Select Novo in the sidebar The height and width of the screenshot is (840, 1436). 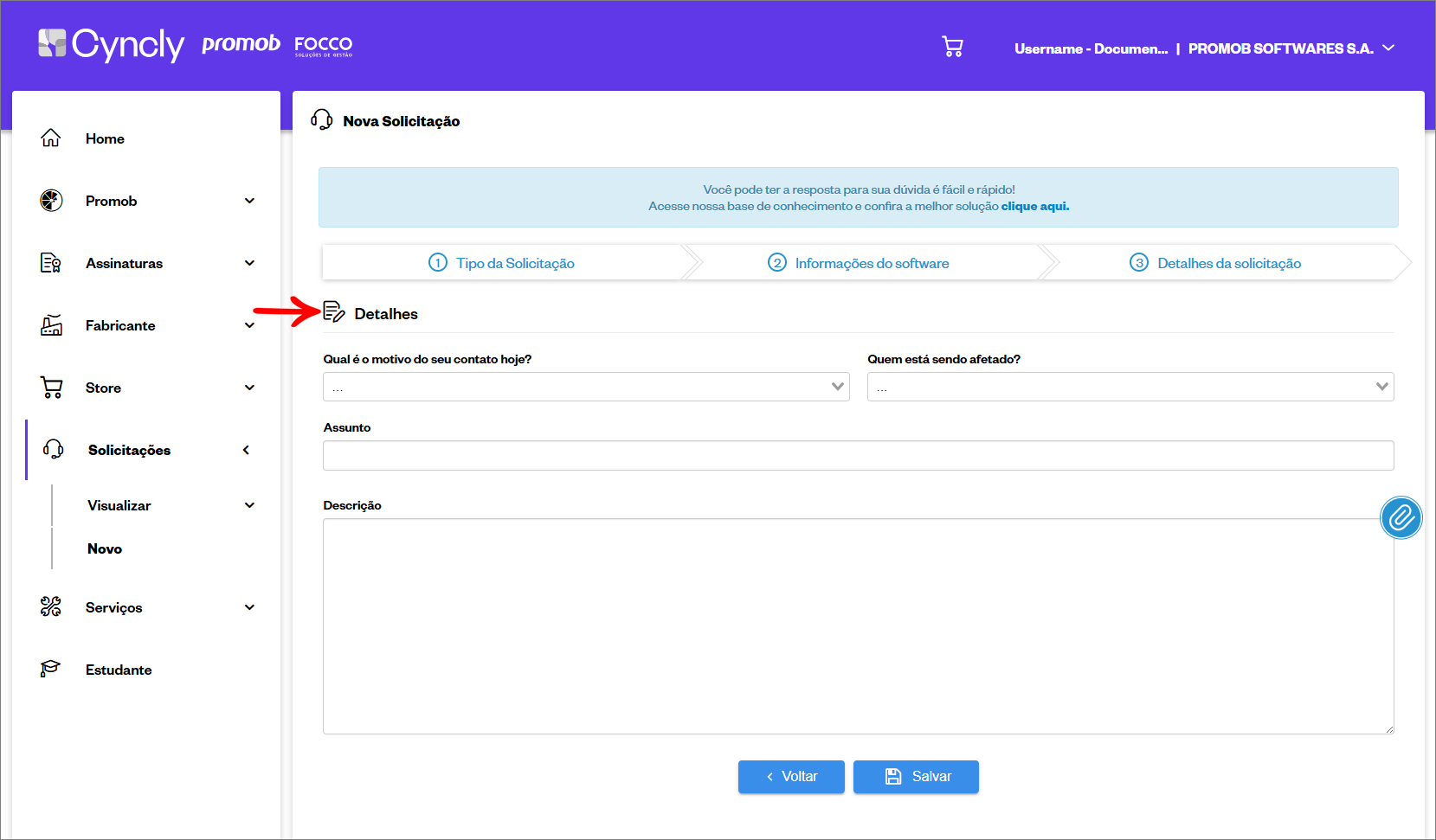tap(105, 548)
